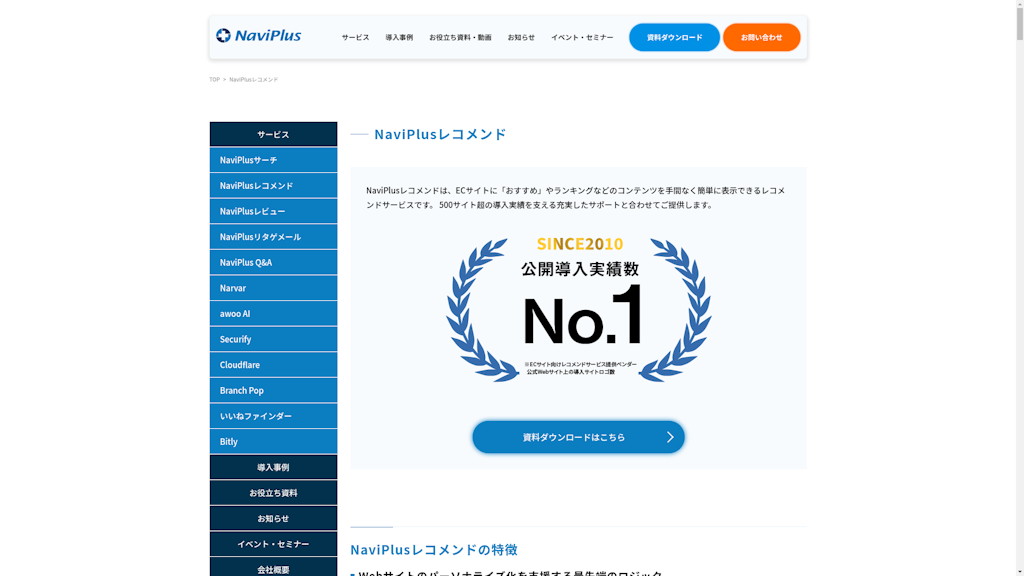Select Cloudflare in the sidebar list

273,365
